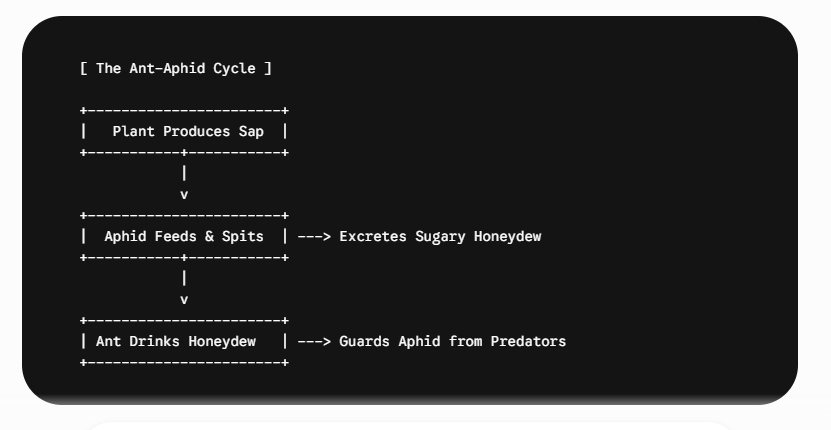
Task: Click the opening bracket before the title
Action: [x=84, y=68]
